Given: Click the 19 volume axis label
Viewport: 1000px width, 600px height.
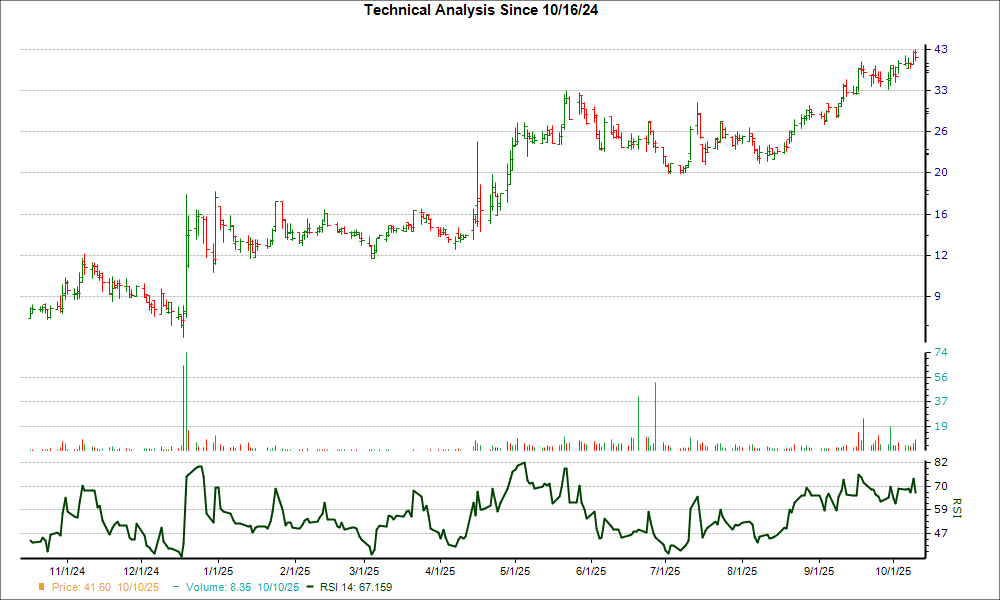Looking at the screenshot, I should tap(941, 426).
